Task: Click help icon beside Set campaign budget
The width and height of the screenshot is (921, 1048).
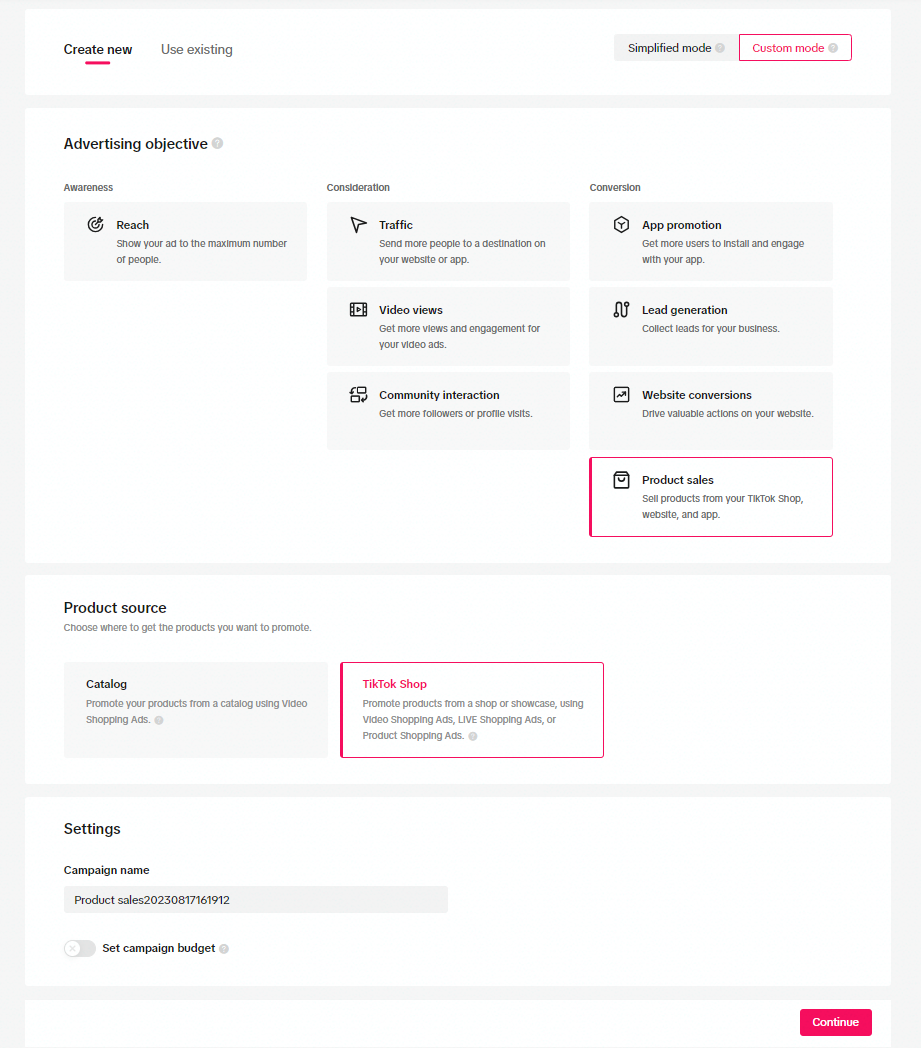Action: point(224,949)
